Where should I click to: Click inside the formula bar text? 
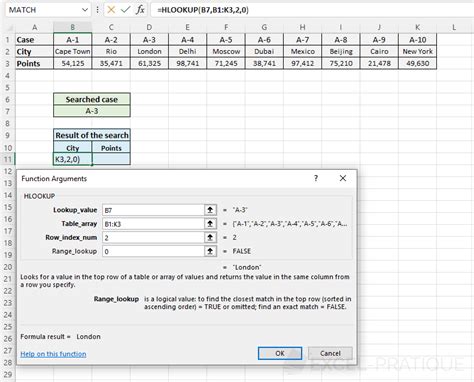[203, 10]
